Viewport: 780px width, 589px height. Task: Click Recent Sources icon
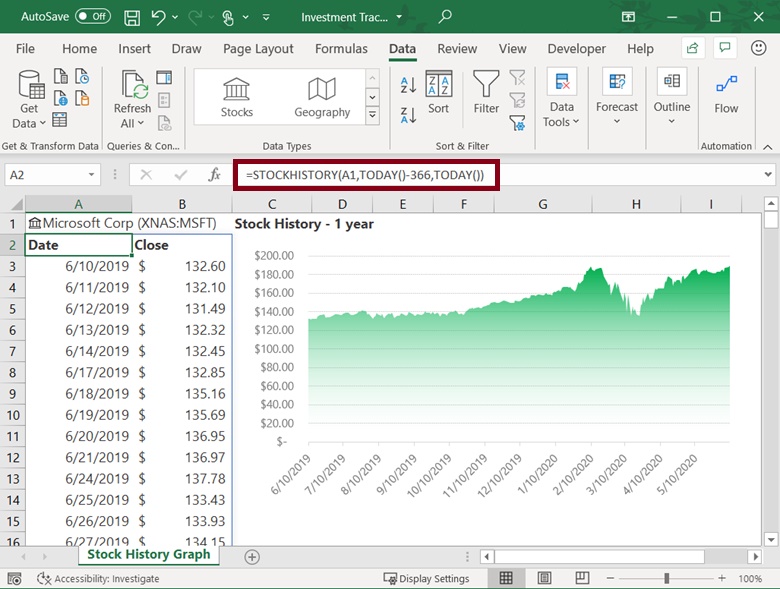click(x=82, y=77)
